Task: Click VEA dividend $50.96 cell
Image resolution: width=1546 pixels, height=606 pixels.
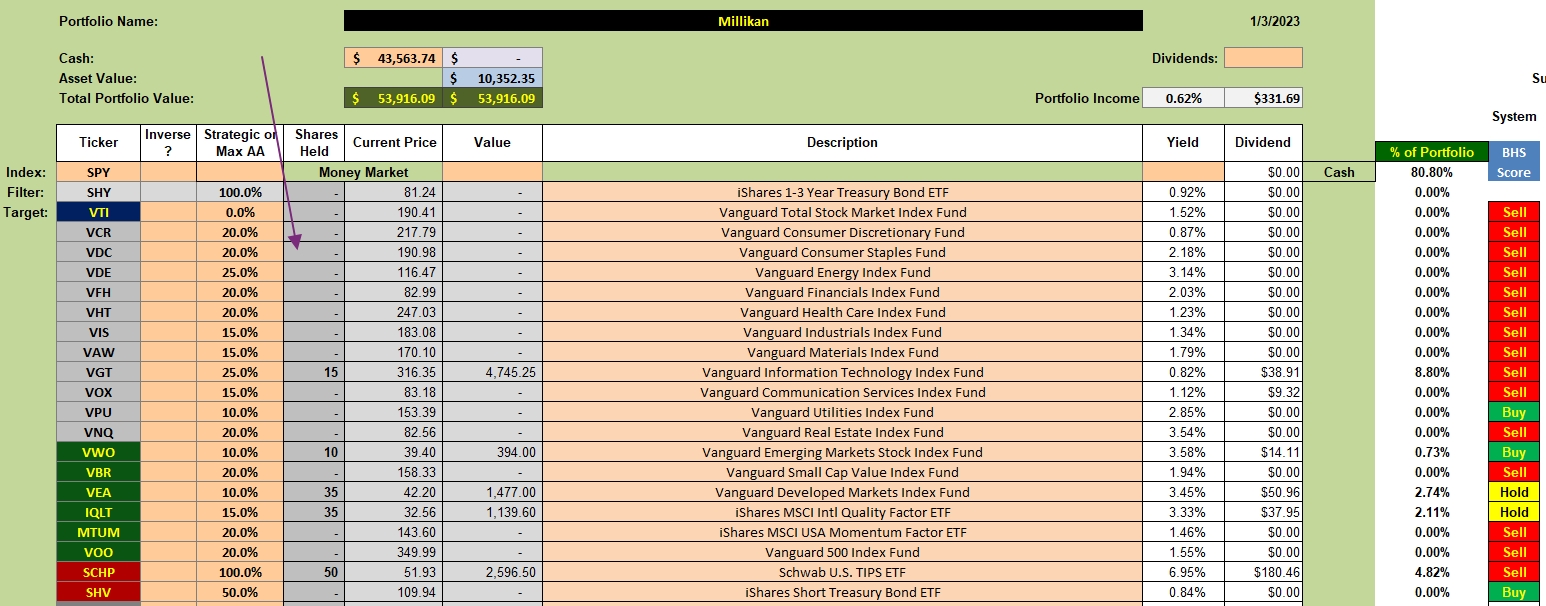Action: [x=1263, y=492]
